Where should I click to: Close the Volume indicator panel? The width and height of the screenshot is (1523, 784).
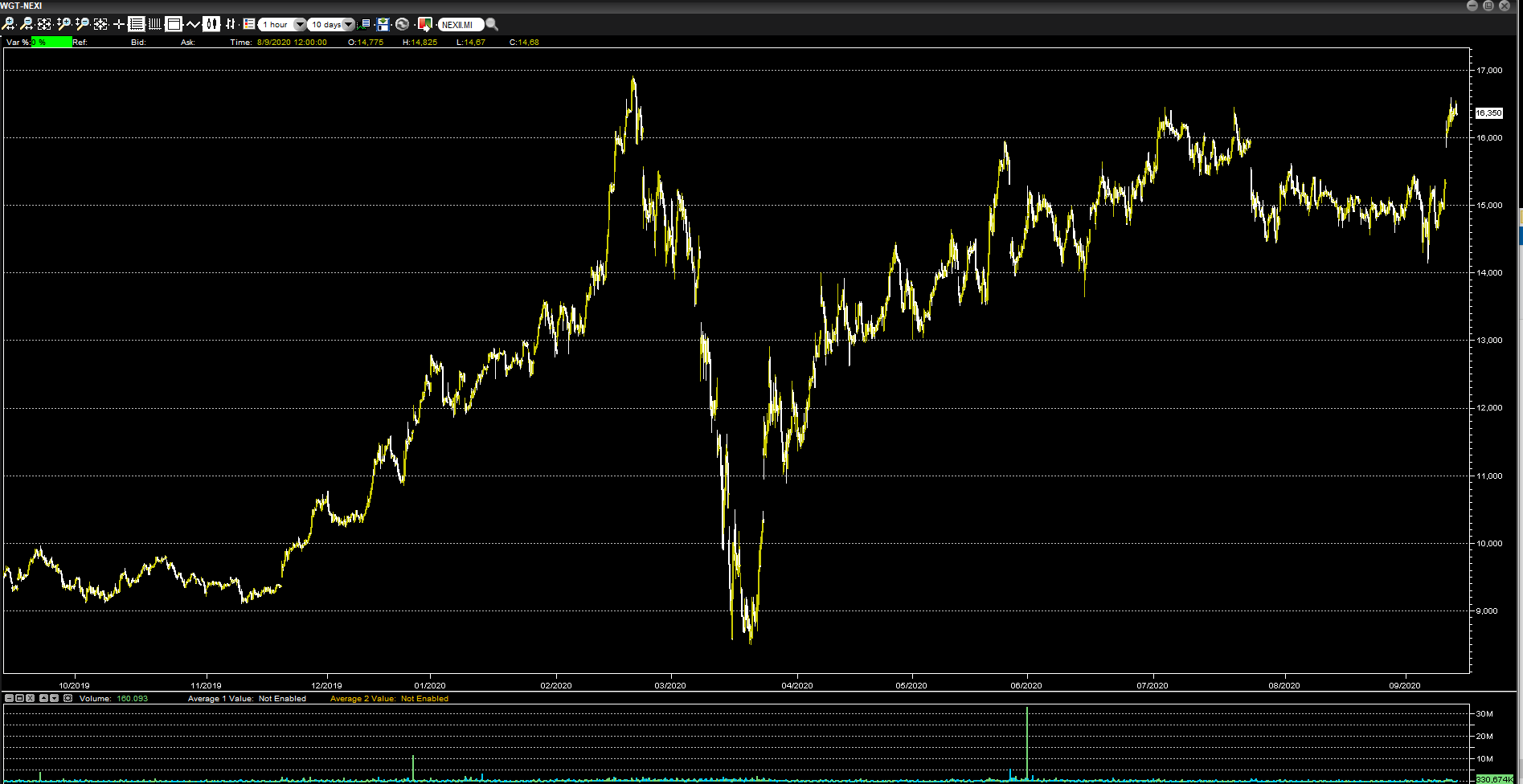point(31,698)
